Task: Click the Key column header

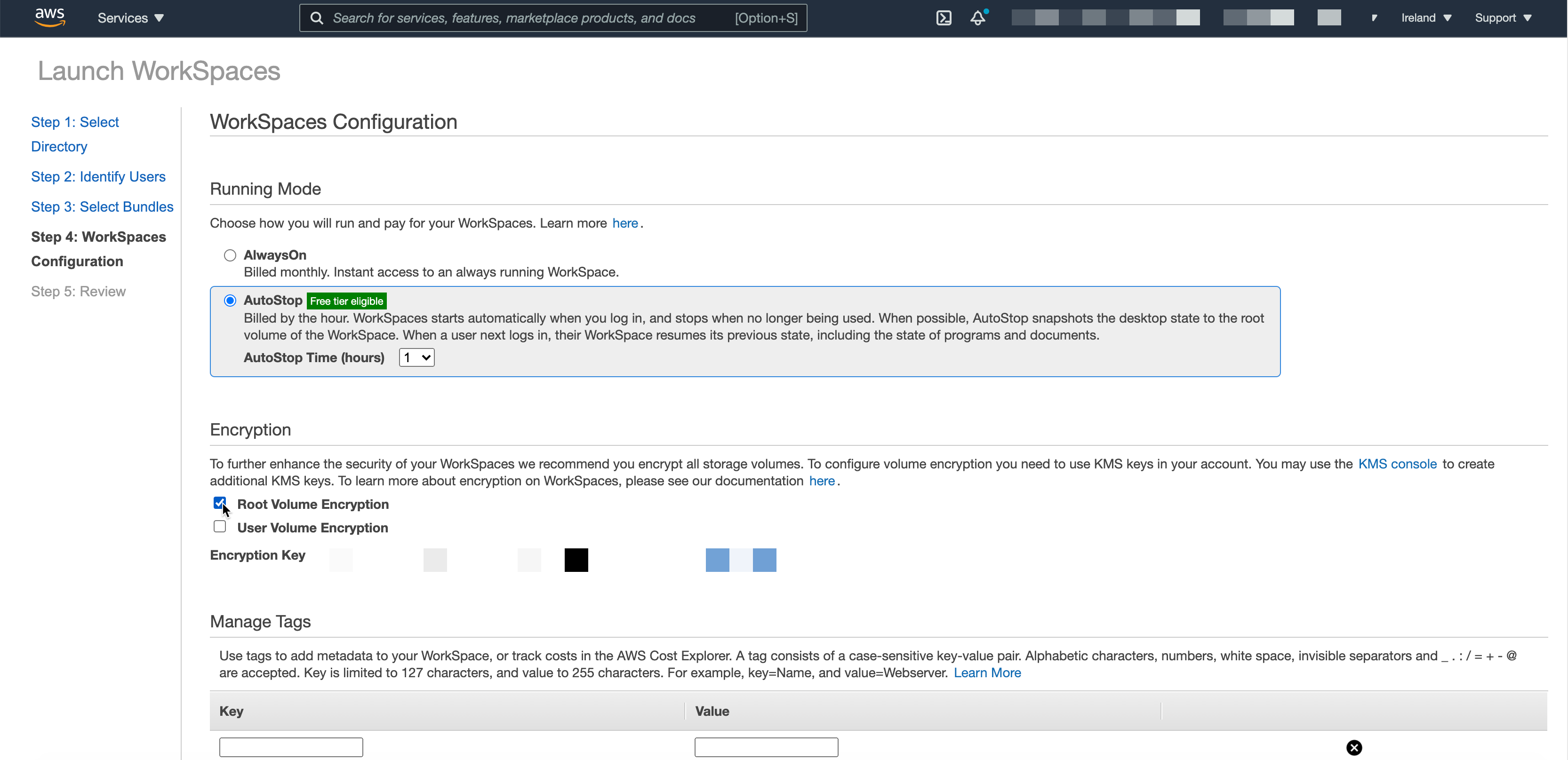Action: coord(232,710)
